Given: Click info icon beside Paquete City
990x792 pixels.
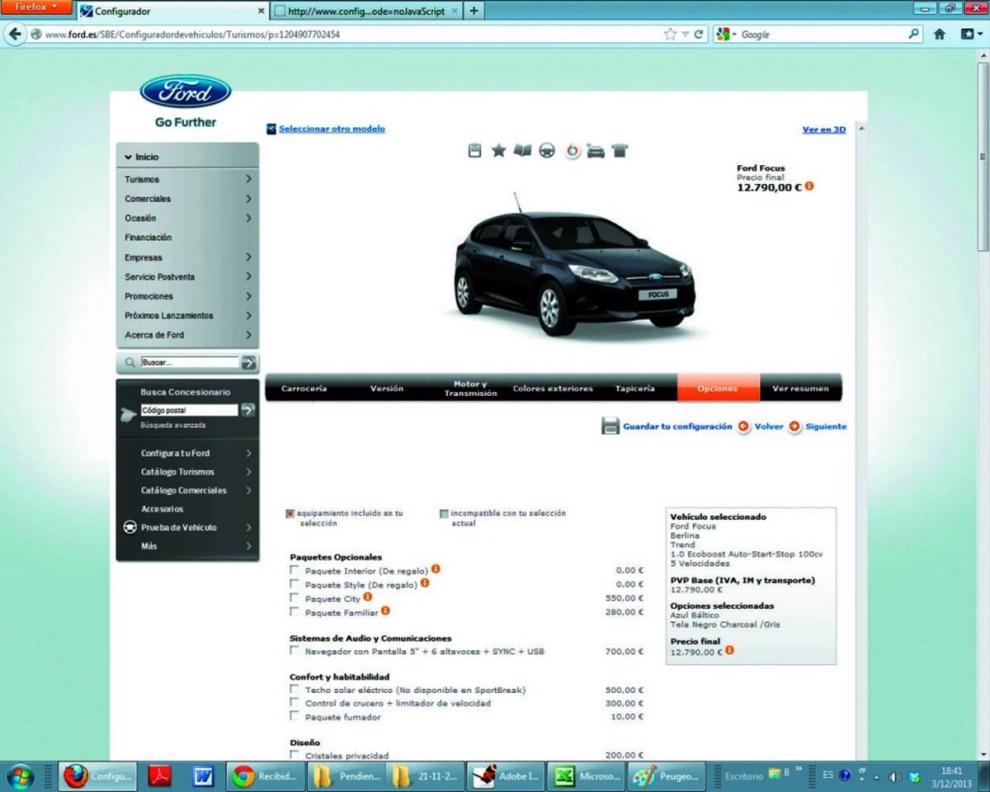Looking at the screenshot, I should point(367,597).
